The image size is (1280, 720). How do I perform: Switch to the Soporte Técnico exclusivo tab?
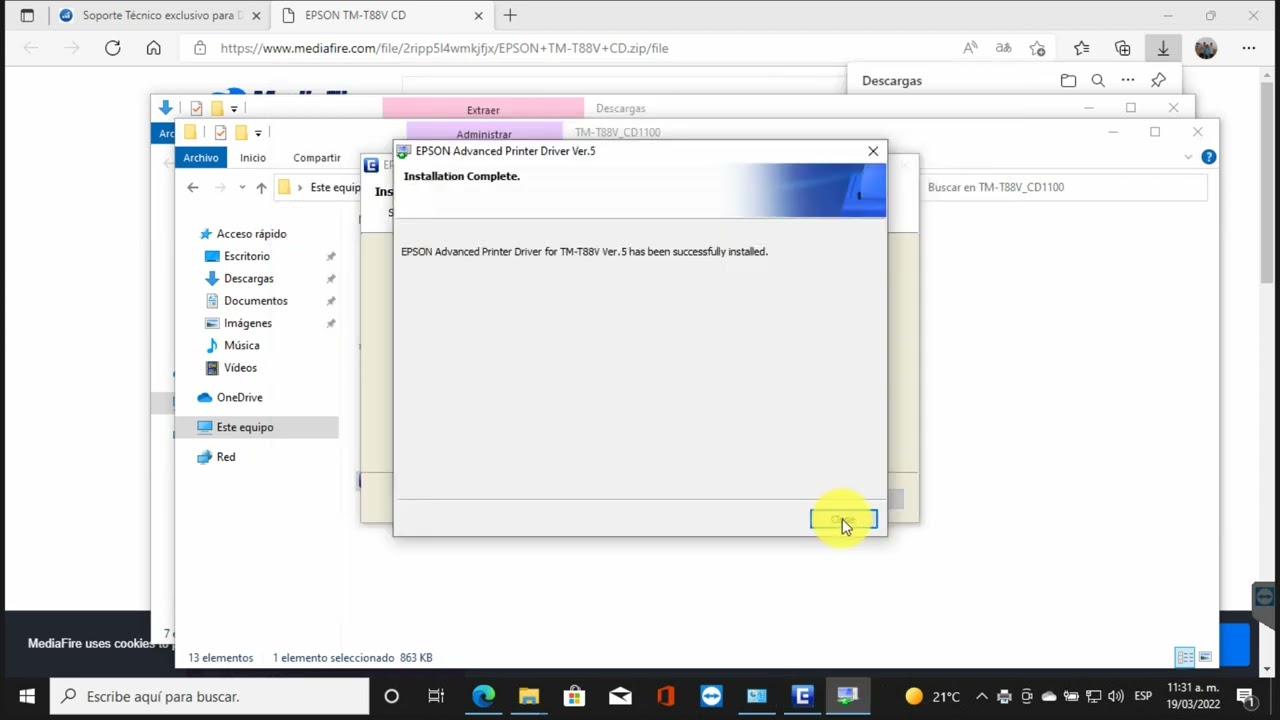pyautogui.click(x=160, y=16)
